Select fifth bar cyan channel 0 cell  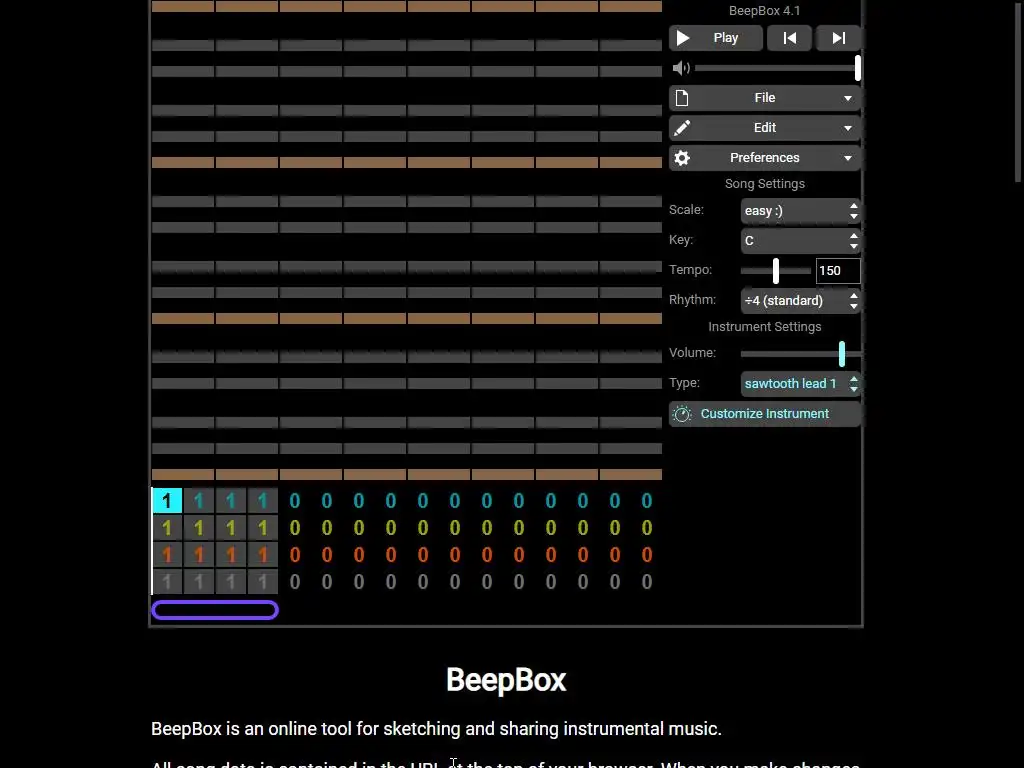coord(295,501)
